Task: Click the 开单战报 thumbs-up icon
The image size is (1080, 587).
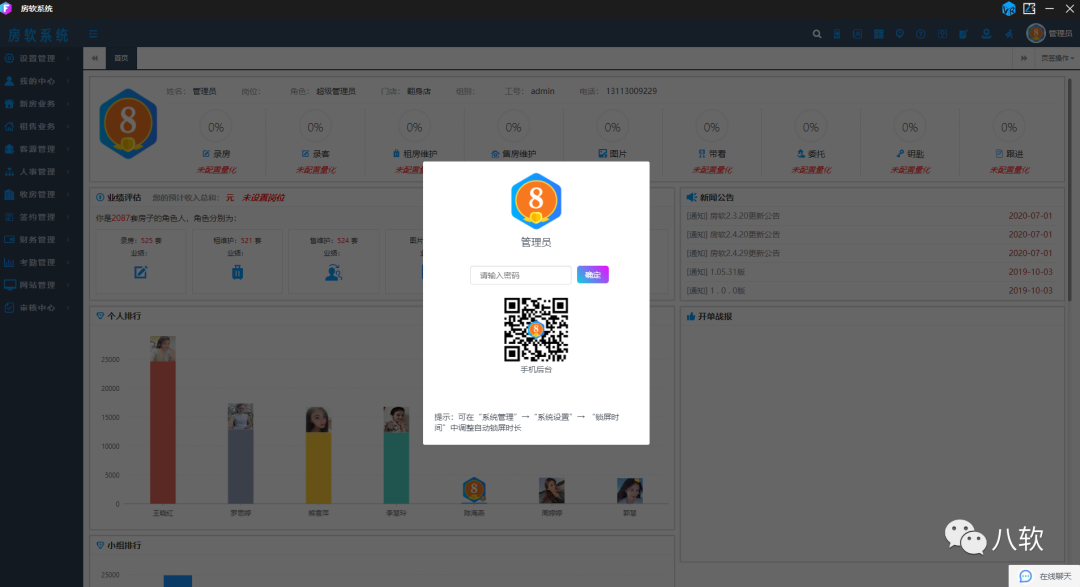Action: 691,316
